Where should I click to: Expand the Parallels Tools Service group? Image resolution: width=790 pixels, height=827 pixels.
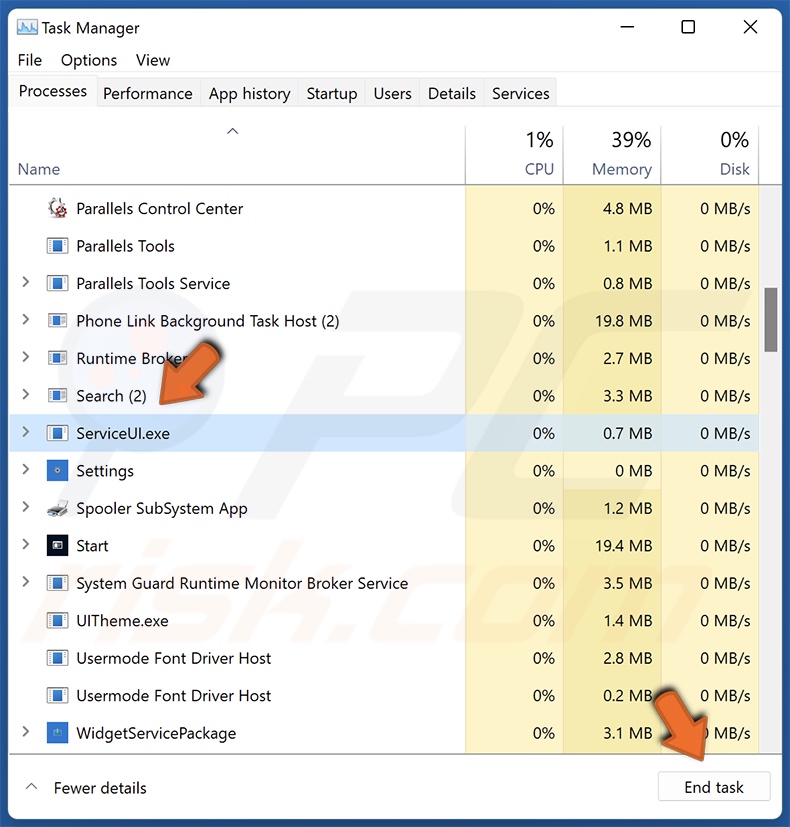(x=25, y=282)
